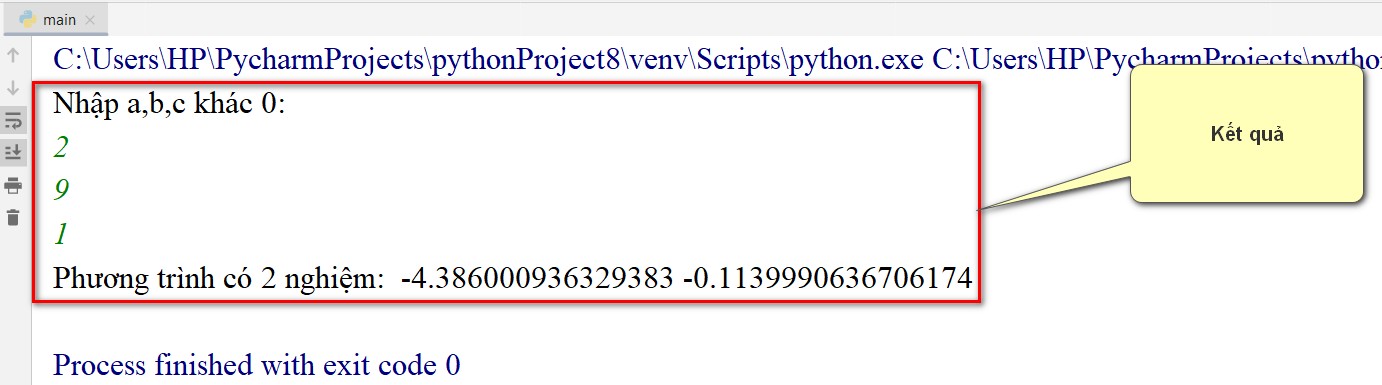1382x385 pixels.
Task: Click the print console output icon
Action: click(x=13, y=185)
